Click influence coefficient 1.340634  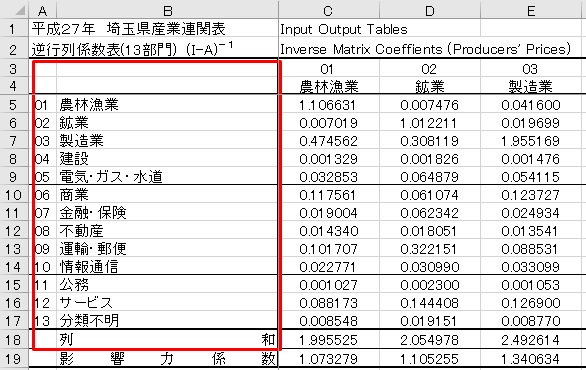[531, 359]
